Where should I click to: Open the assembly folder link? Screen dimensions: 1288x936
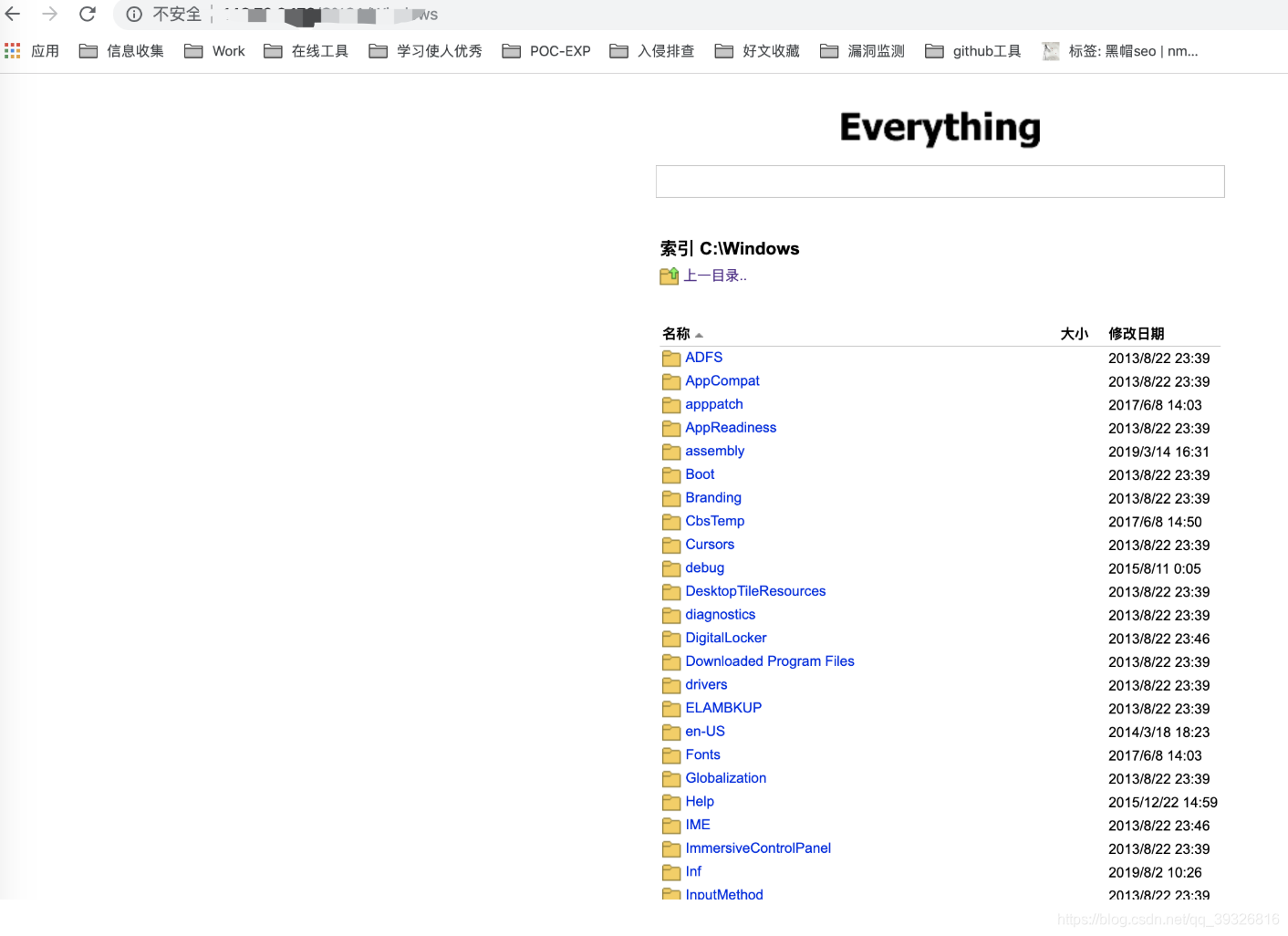(715, 451)
